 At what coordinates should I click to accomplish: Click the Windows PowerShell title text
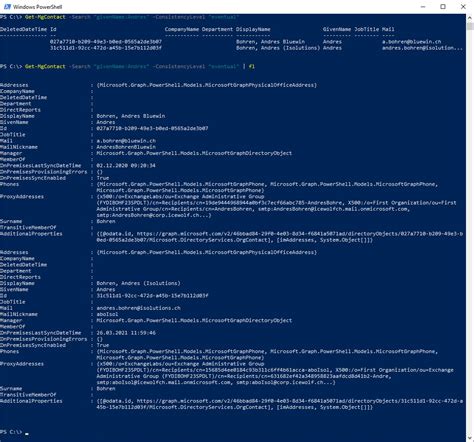37,7
